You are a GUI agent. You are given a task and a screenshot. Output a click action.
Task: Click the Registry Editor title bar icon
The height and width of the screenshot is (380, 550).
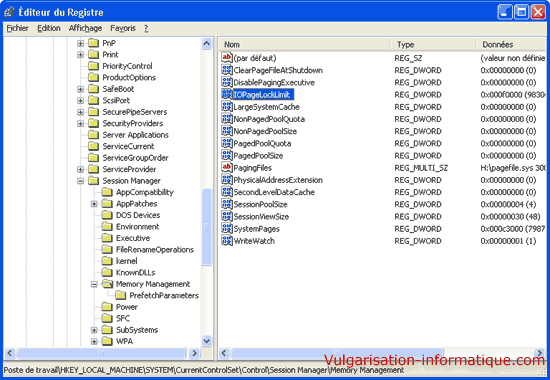(9, 12)
